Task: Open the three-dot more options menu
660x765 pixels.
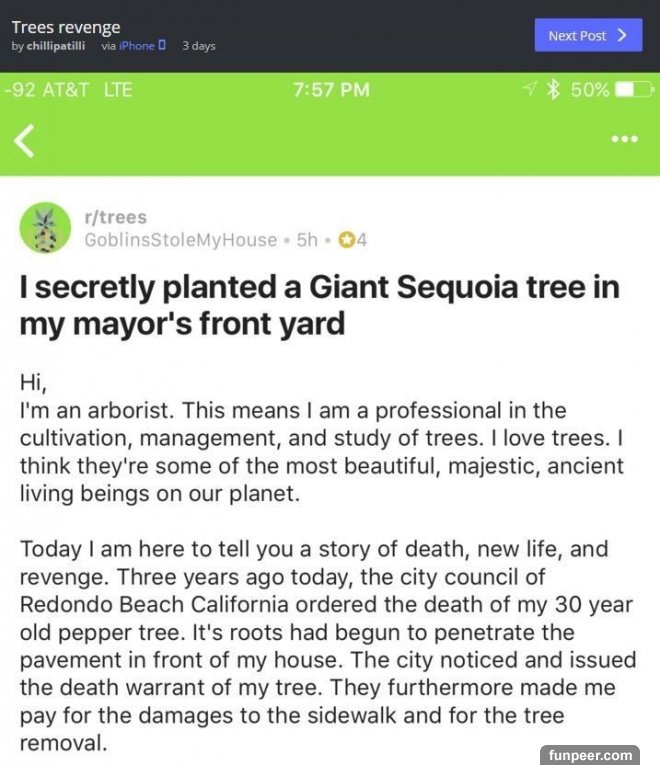Action: [x=624, y=139]
